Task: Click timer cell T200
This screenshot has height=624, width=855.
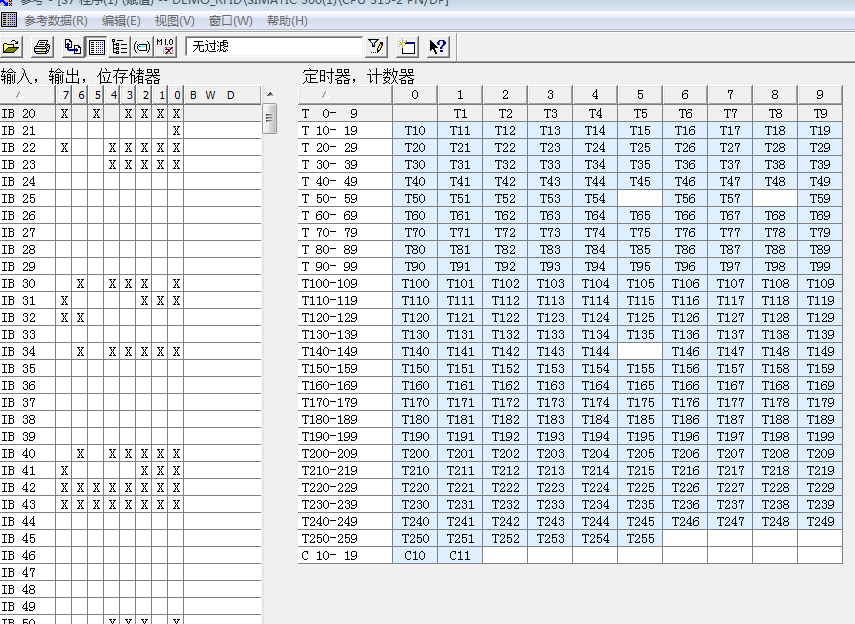Action: tap(415, 454)
